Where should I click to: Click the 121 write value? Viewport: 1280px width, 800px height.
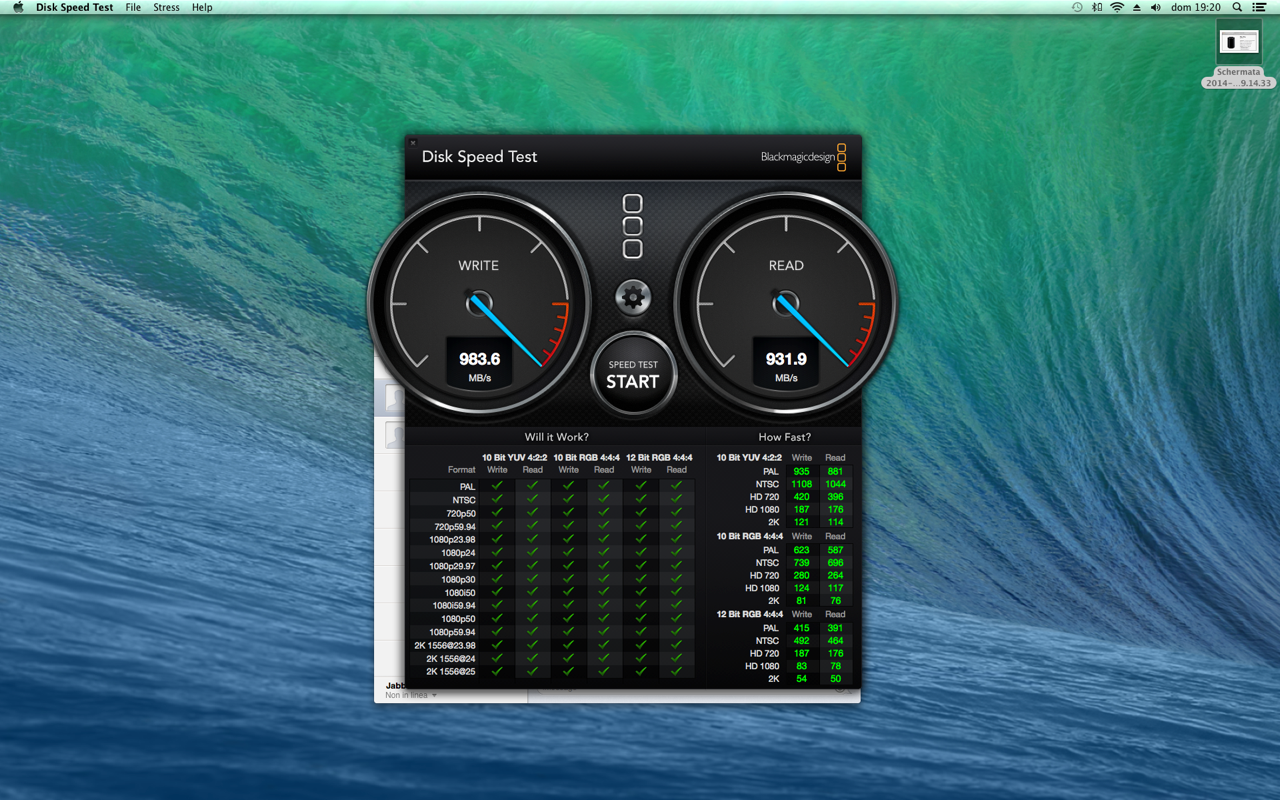(801, 522)
